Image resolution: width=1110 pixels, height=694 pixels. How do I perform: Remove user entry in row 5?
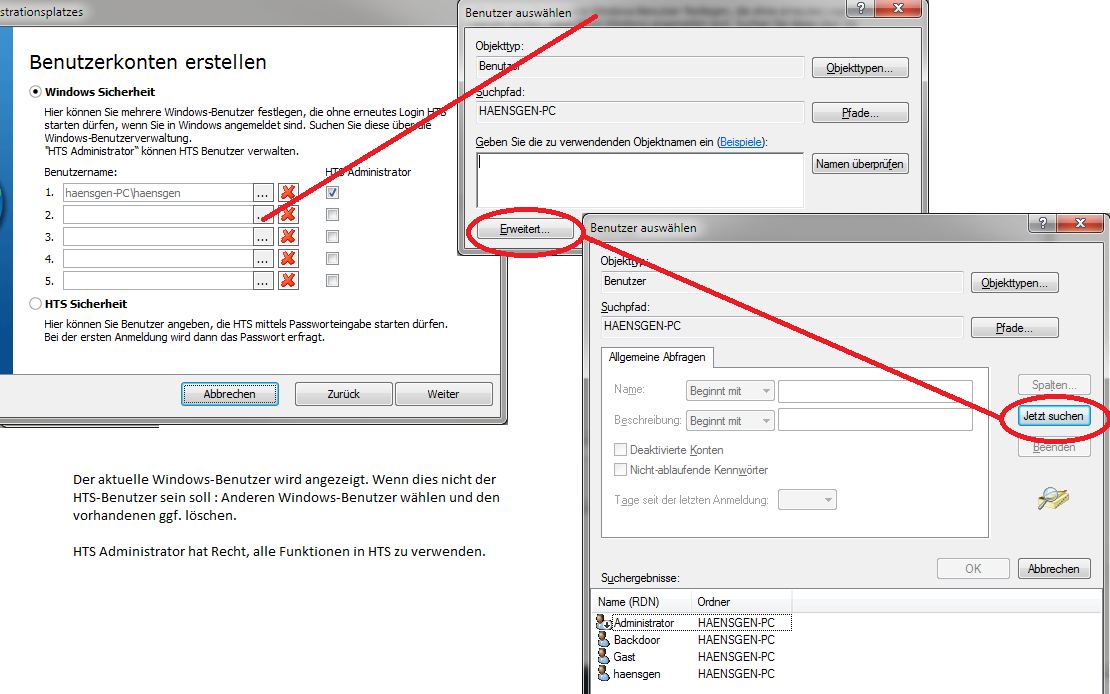point(288,281)
